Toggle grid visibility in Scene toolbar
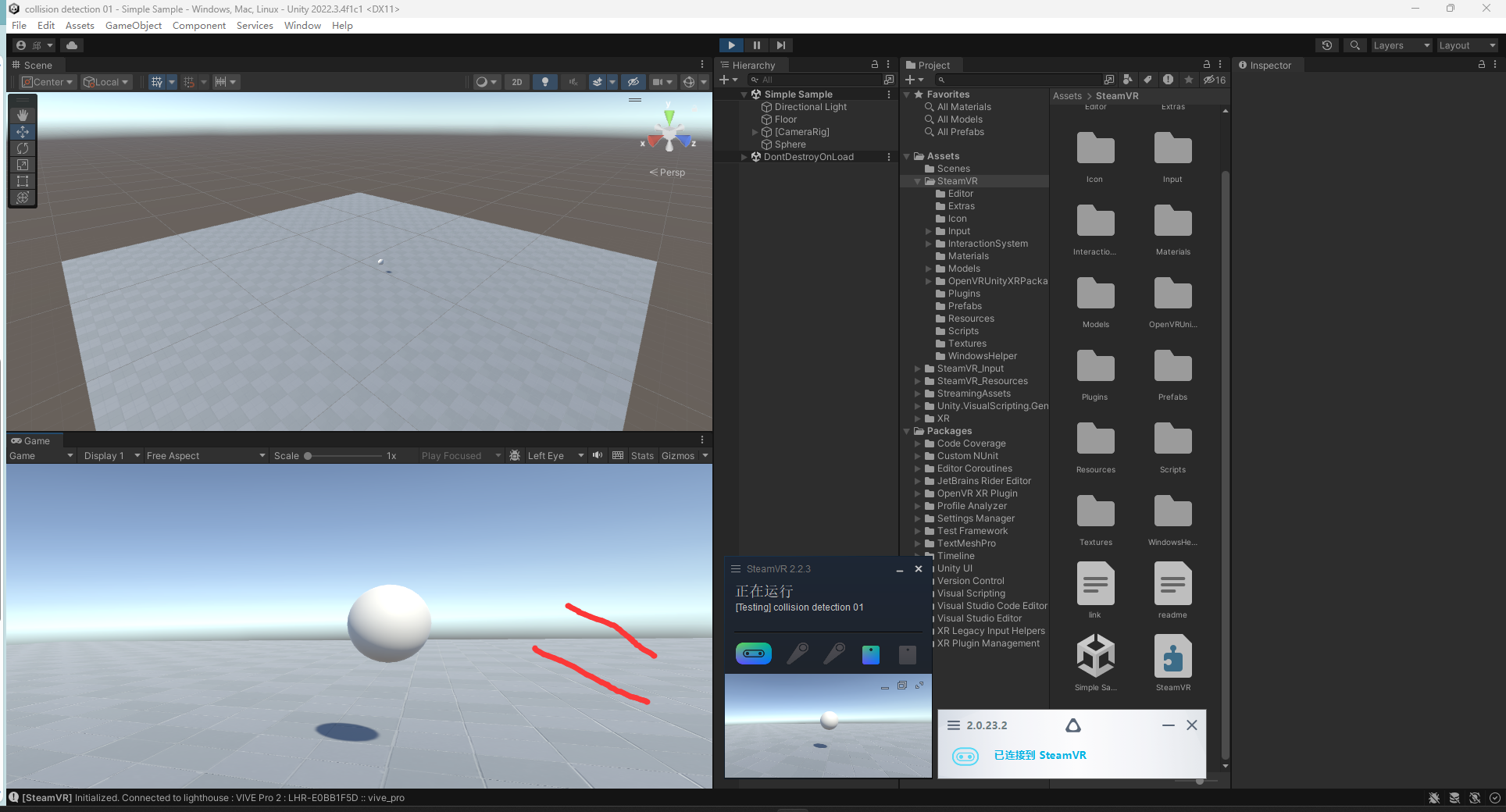1506x812 pixels. (157, 82)
